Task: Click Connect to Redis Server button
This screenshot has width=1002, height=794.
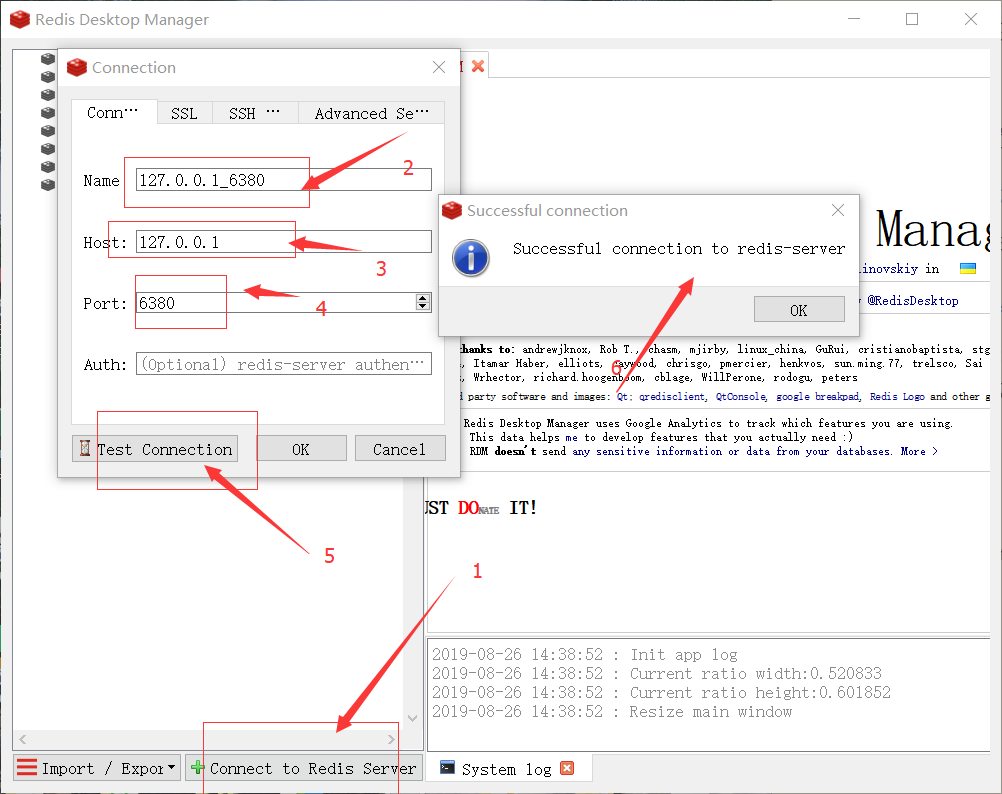Action: [304, 767]
